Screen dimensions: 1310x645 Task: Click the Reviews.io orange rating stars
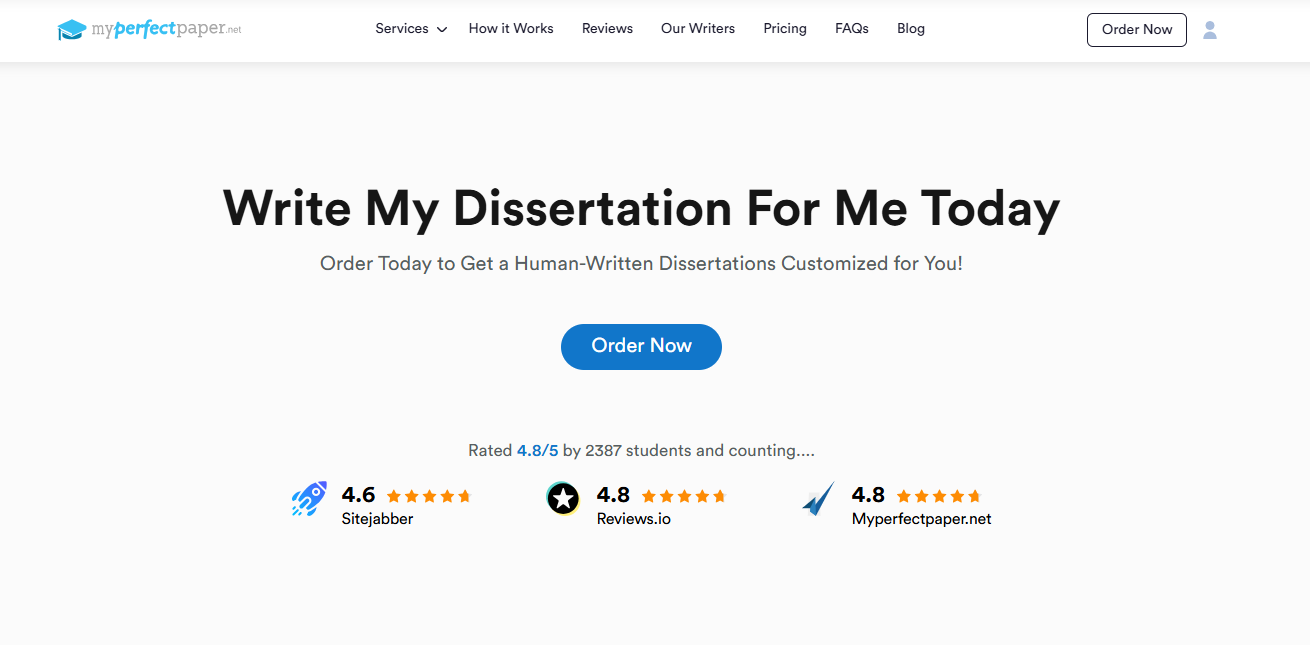point(683,496)
